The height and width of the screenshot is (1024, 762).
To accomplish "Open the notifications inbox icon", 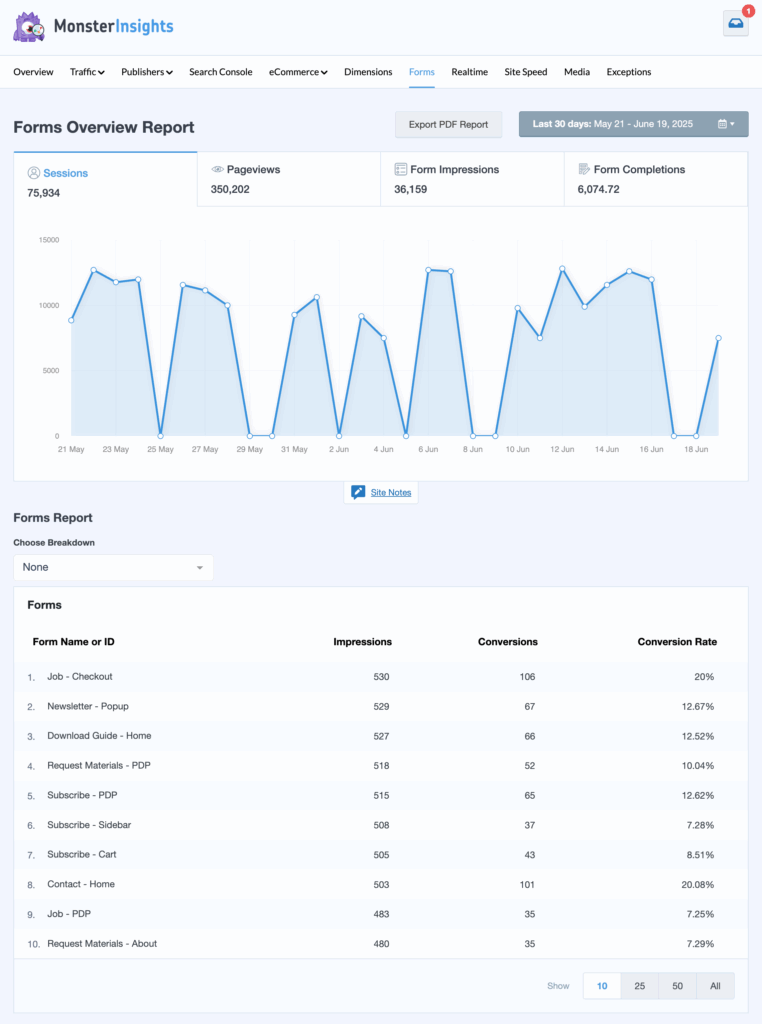I will pos(735,25).
